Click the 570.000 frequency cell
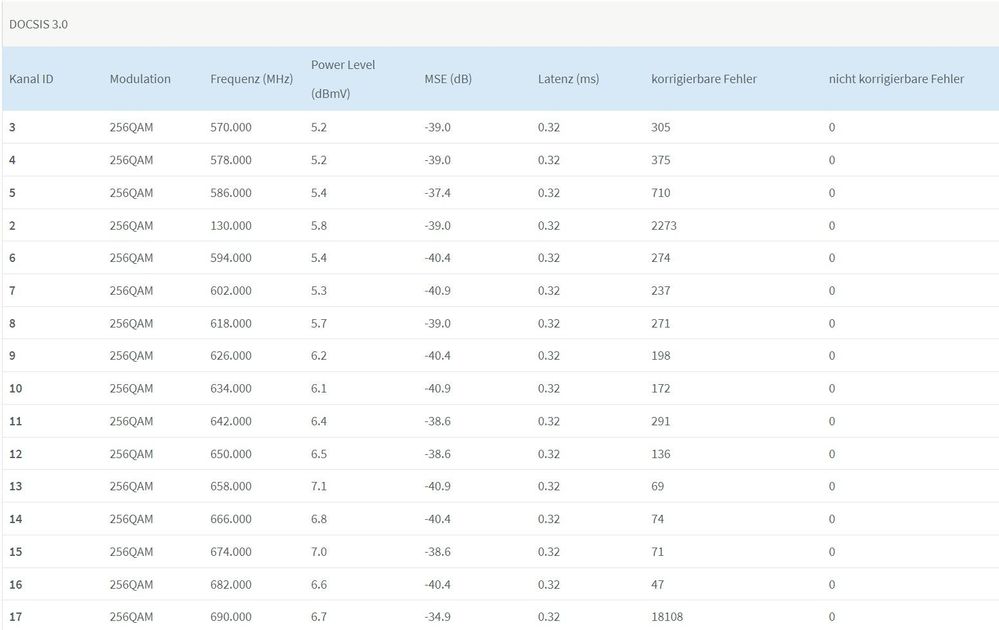 pos(231,128)
